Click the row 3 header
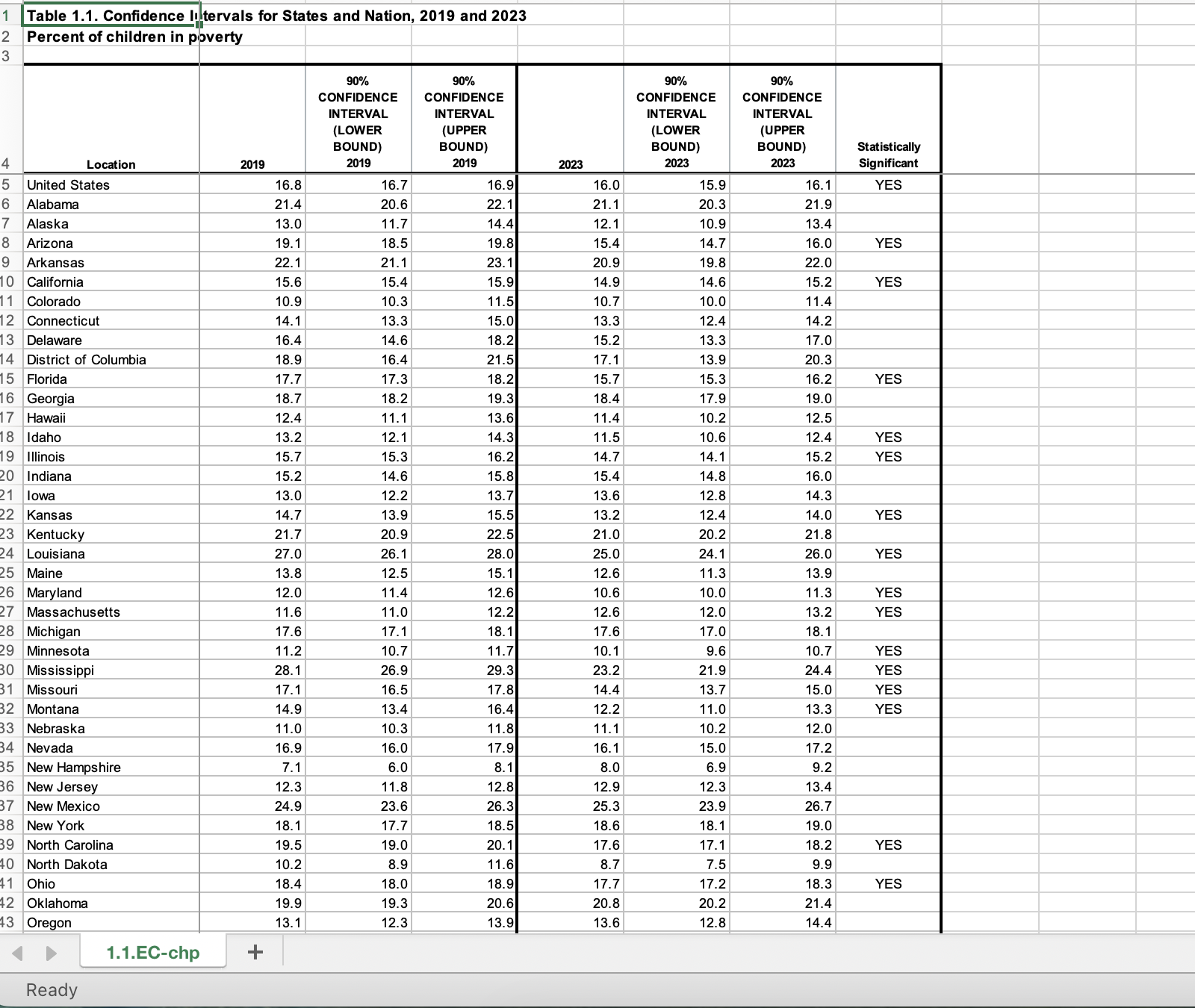1195x1008 pixels. coord(6,56)
